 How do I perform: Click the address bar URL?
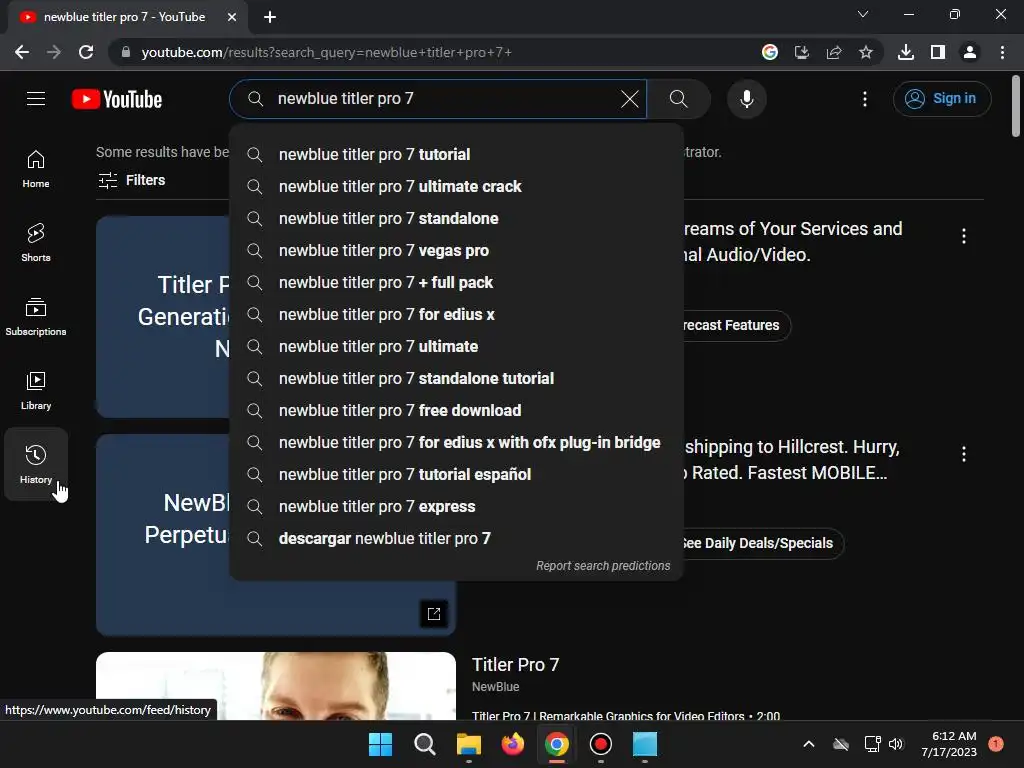(327, 52)
